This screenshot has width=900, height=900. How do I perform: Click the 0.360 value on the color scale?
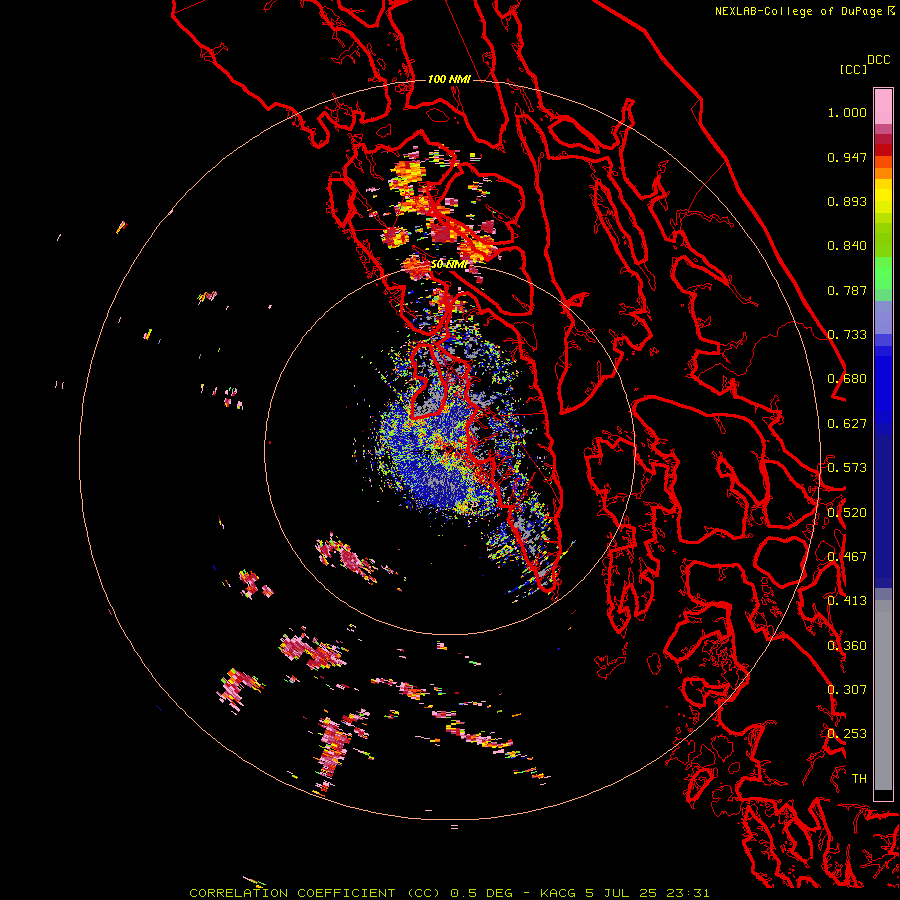847,646
